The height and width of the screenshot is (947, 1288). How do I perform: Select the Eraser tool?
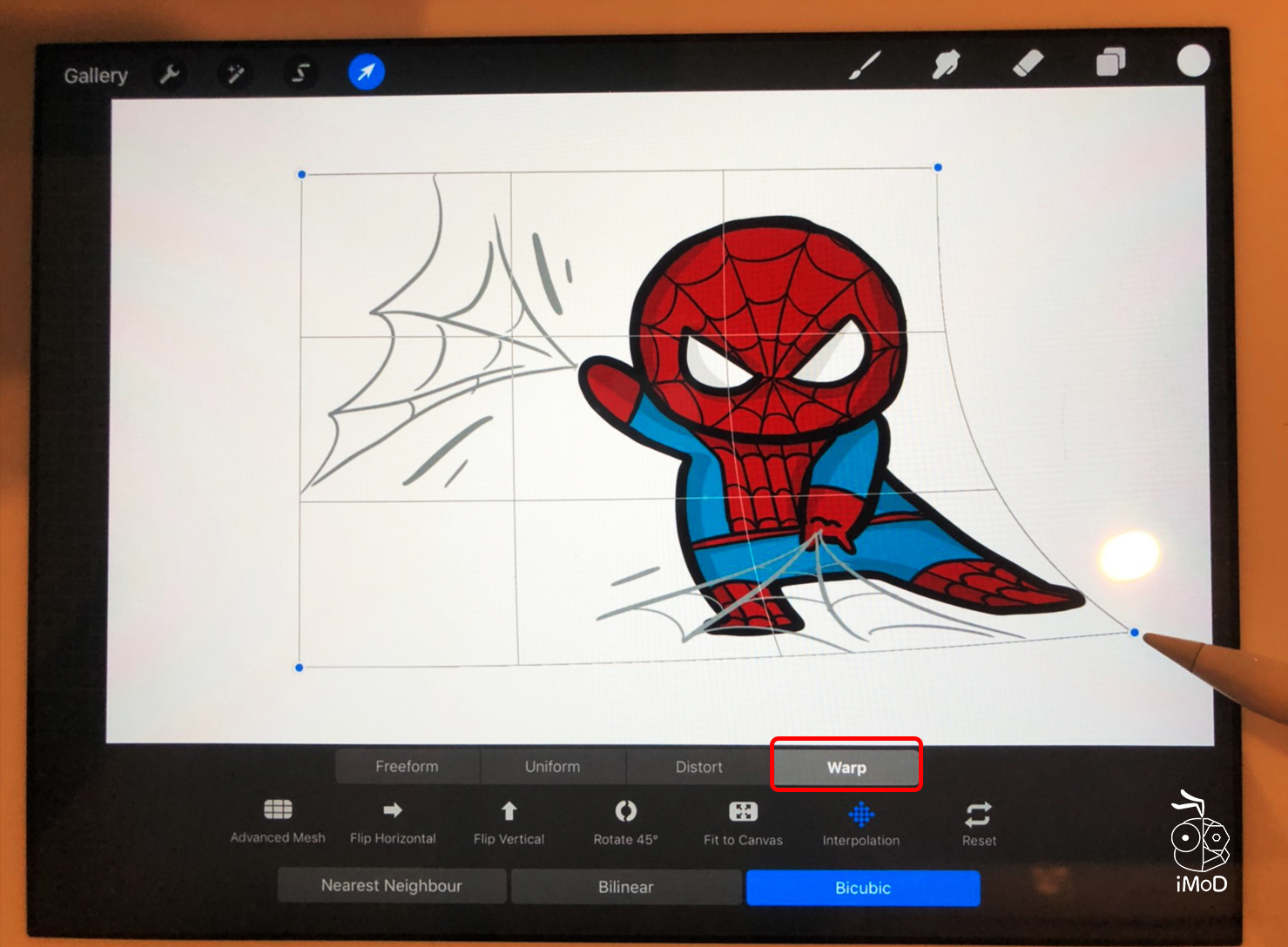1028,64
